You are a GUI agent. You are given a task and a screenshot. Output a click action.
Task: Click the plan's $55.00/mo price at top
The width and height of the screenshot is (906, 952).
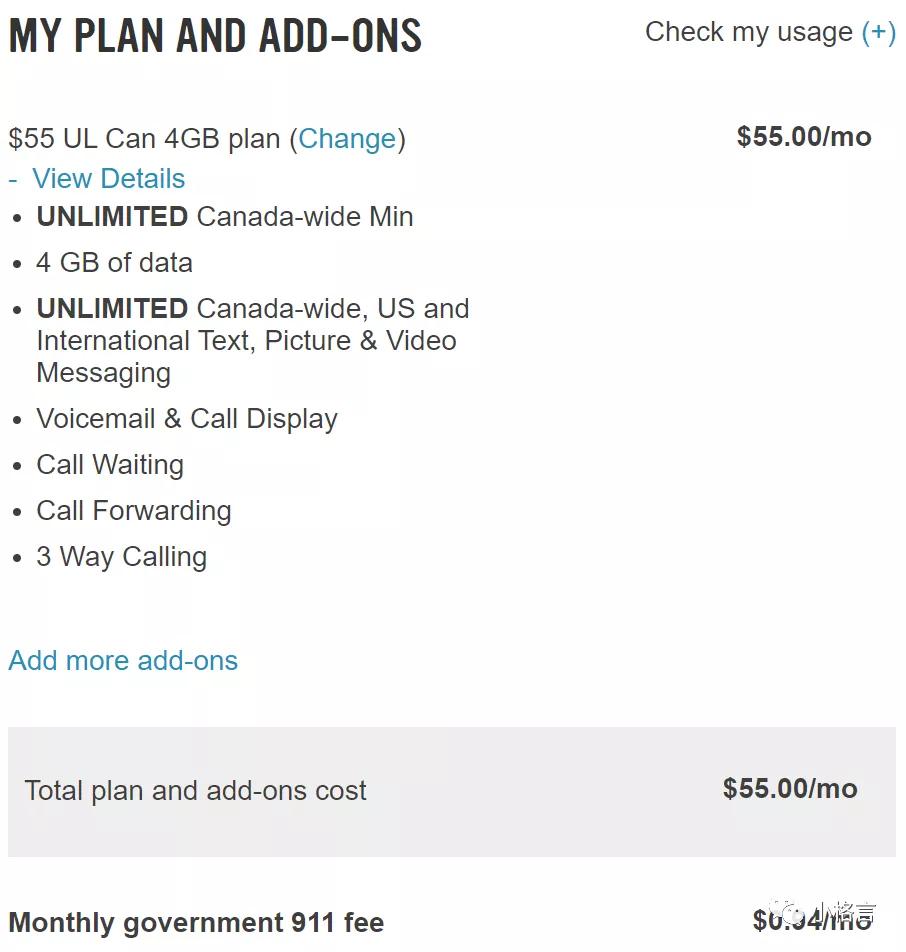[804, 137]
